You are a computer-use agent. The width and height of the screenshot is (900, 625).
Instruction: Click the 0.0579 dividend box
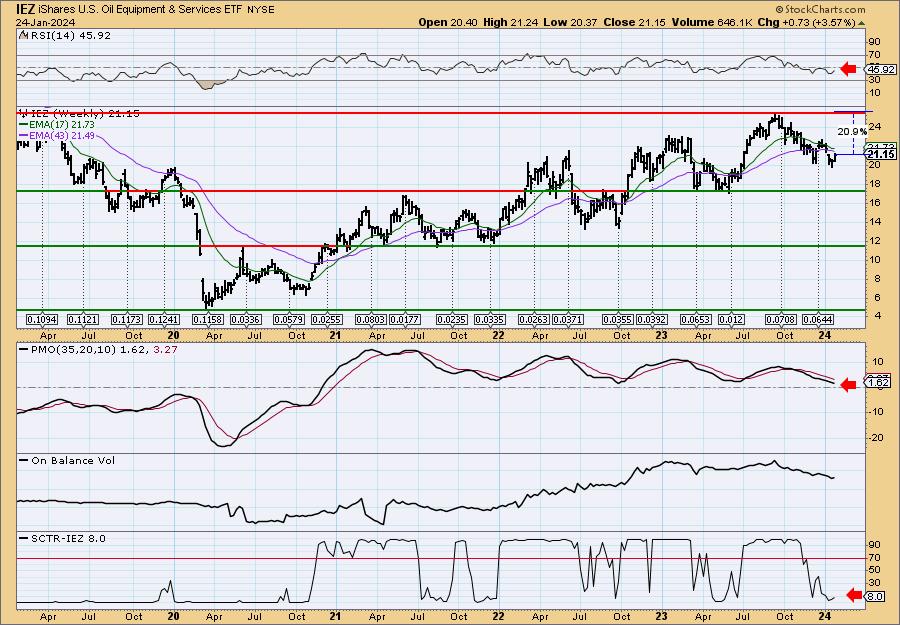click(289, 319)
